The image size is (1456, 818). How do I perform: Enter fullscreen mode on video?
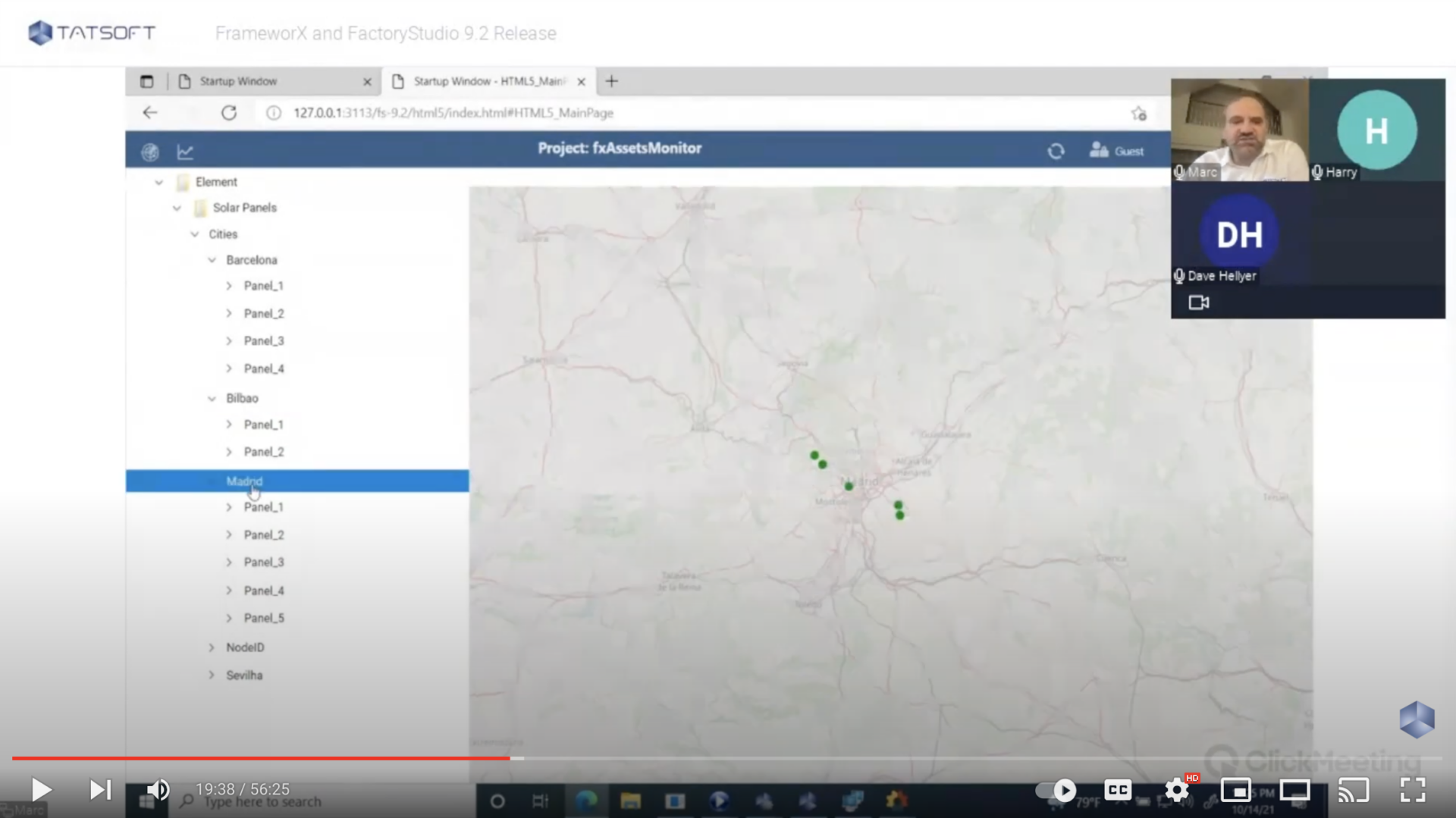(1412, 790)
